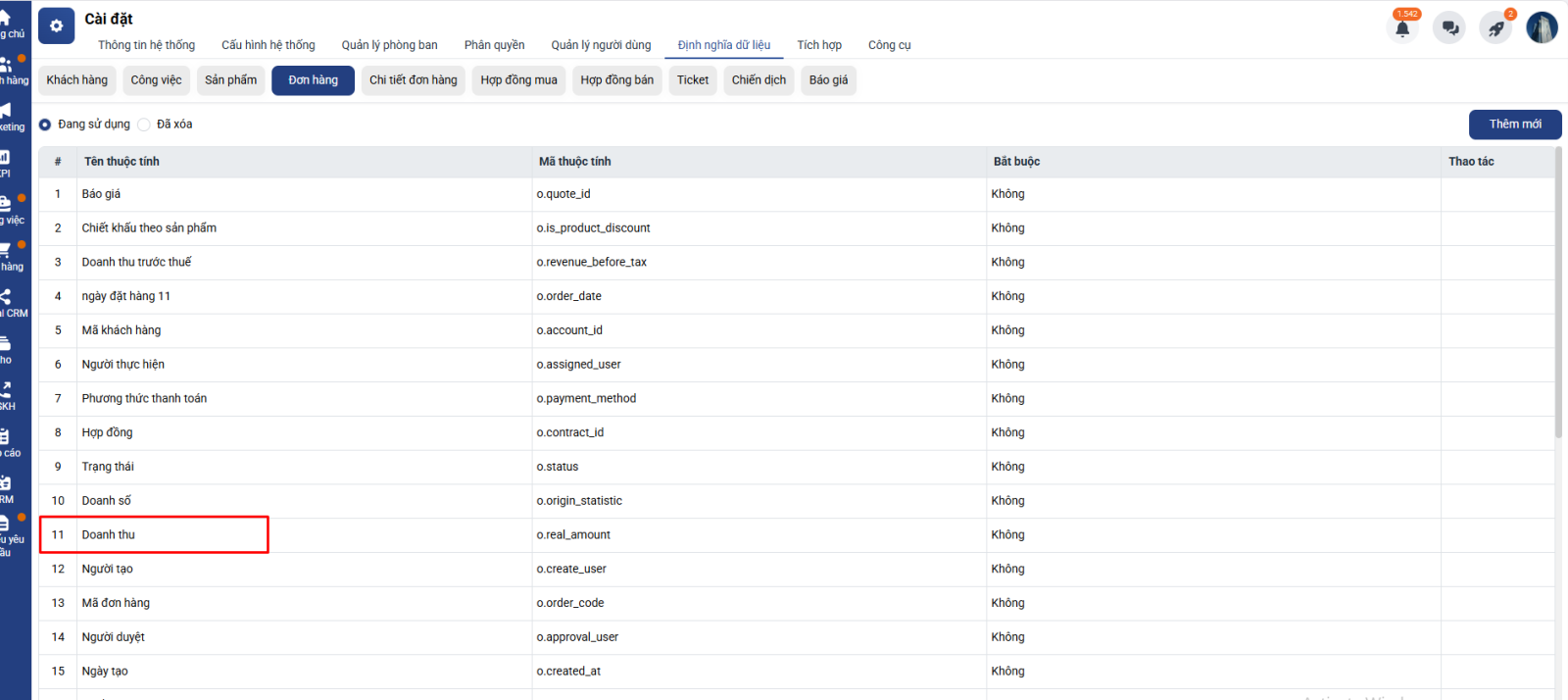Open the KPI chart icon in sidebar
The height and width of the screenshot is (700, 1568).
pos(6,158)
